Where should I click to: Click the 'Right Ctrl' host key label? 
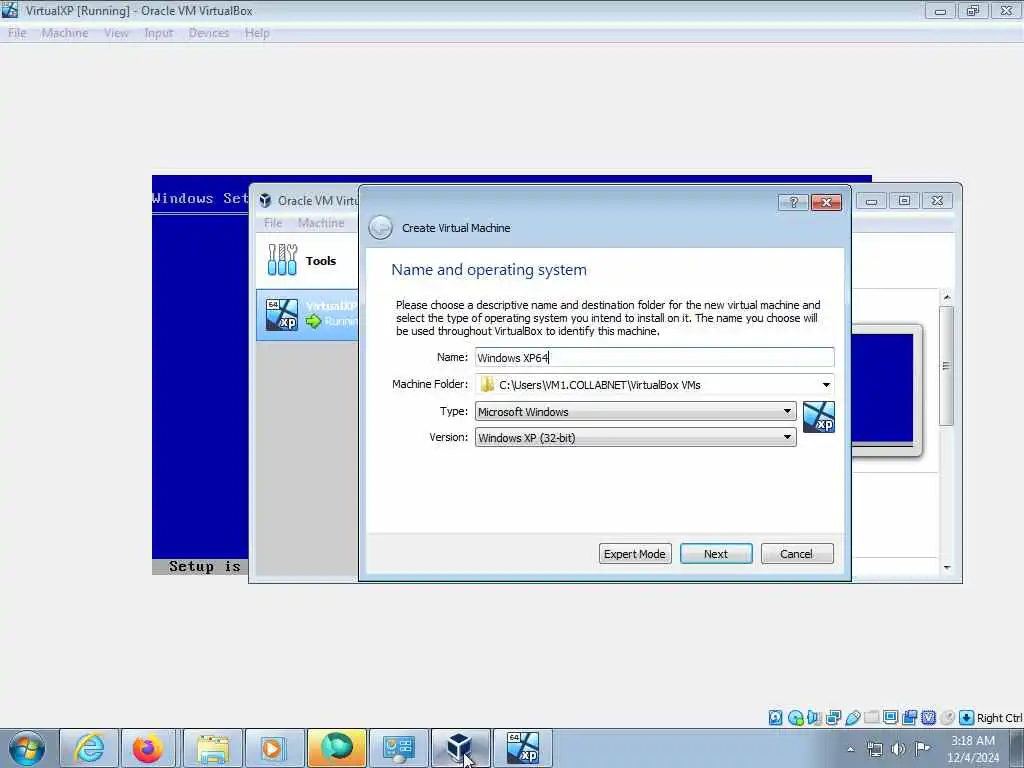click(x=999, y=718)
